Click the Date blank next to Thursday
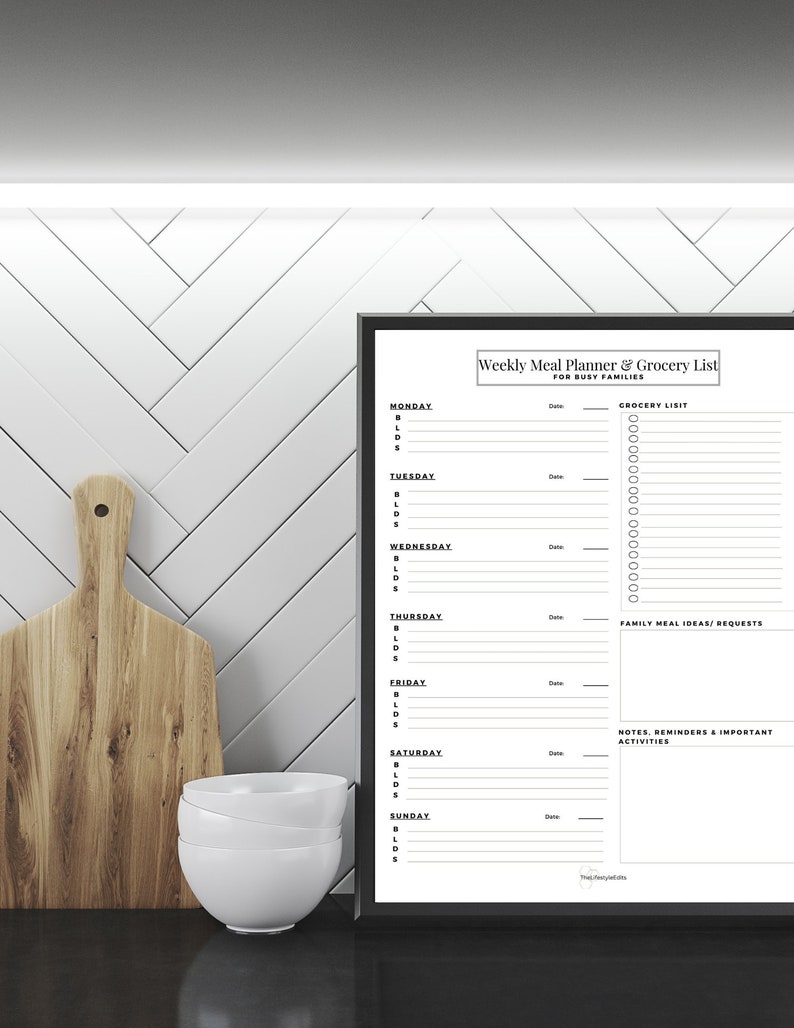This screenshot has height=1028, width=794. tap(595, 618)
